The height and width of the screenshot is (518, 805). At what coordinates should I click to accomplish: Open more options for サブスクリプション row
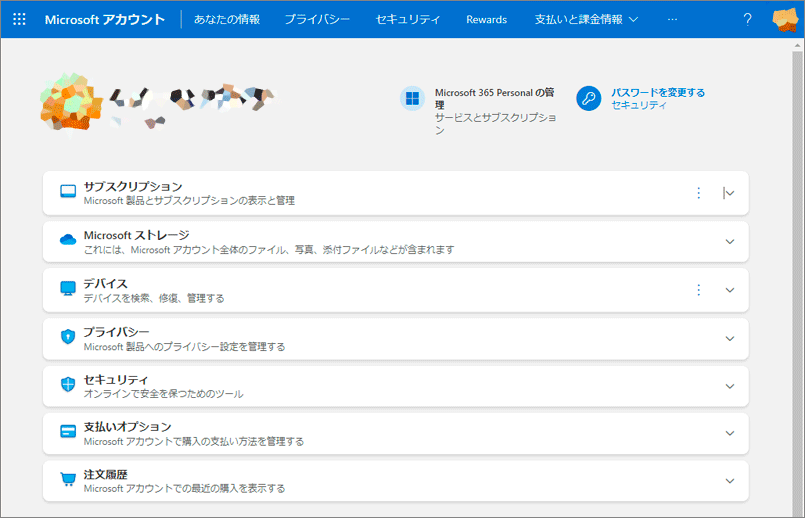pyautogui.click(x=699, y=193)
